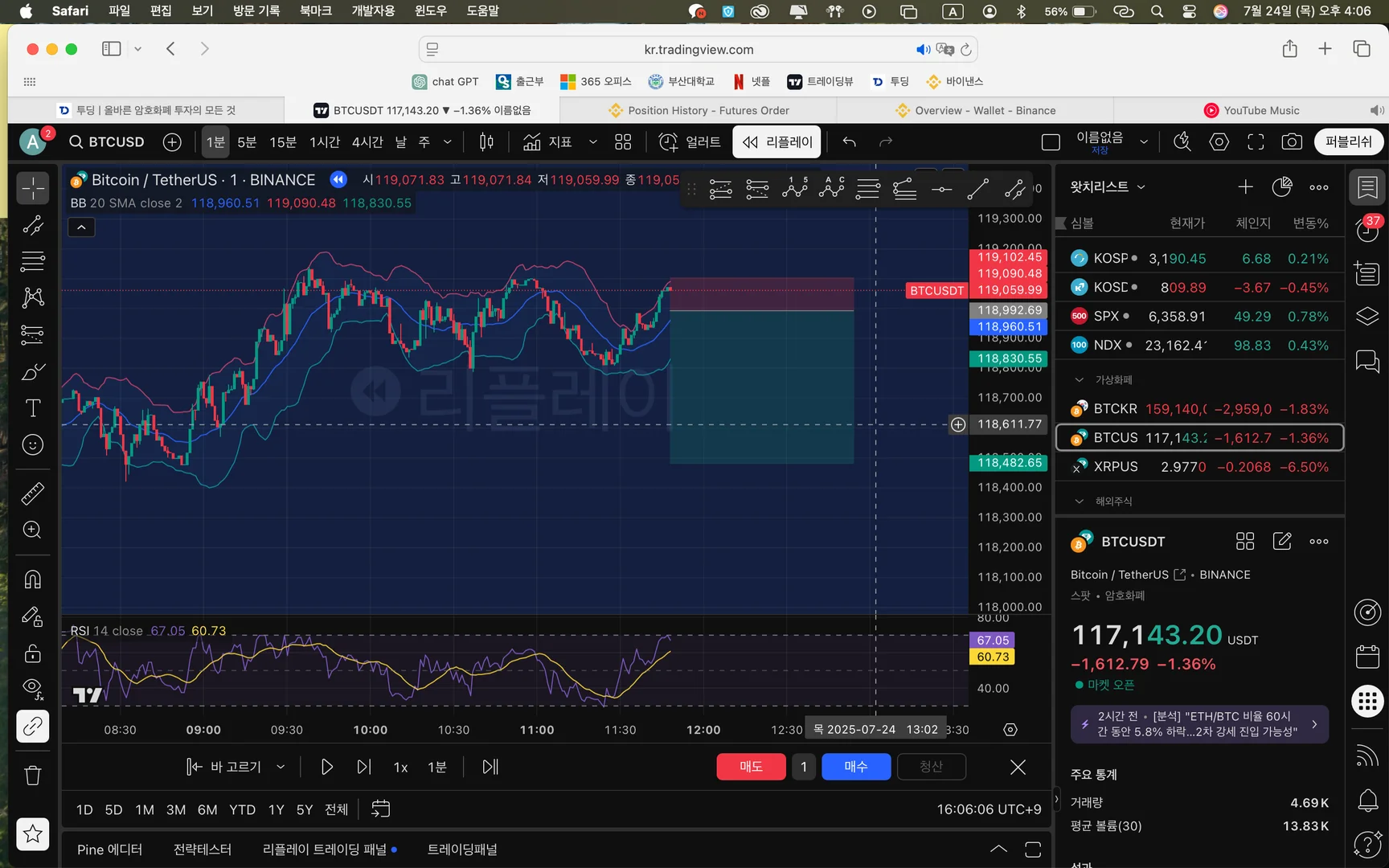This screenshot has width=1389, height=868.
Task: Select the trend line drawing tool
Action: point(33,226)
